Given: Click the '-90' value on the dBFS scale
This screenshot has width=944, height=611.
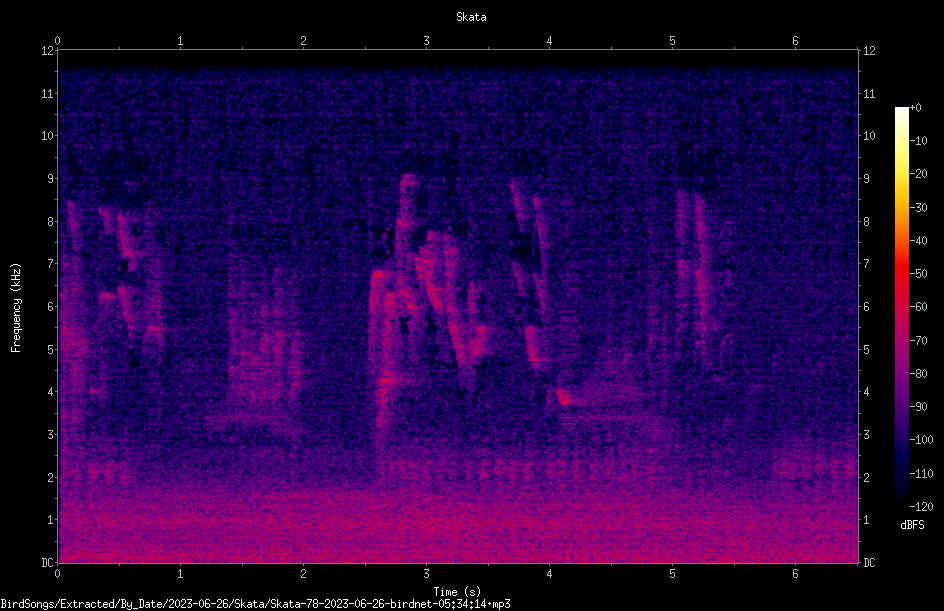Looking at the screenshot, I should [x=919, y=407].
